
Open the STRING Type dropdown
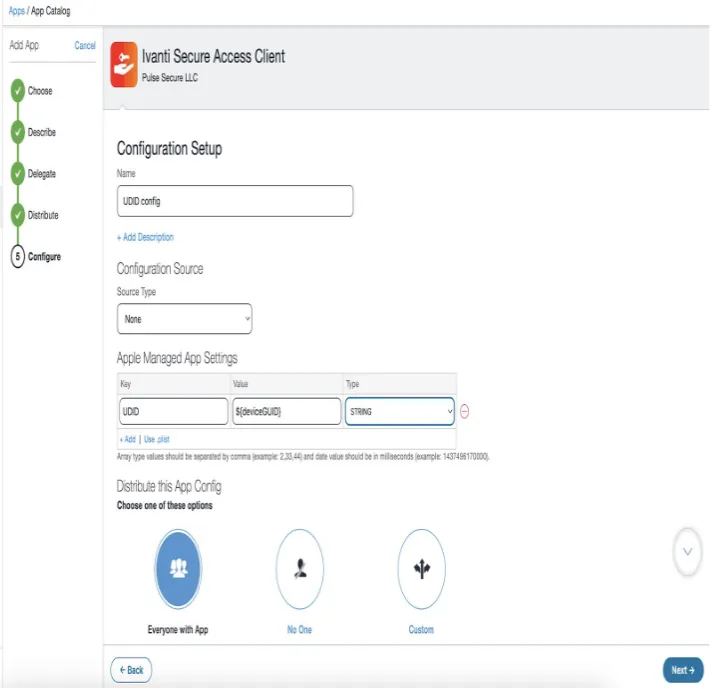pos(400,411)
